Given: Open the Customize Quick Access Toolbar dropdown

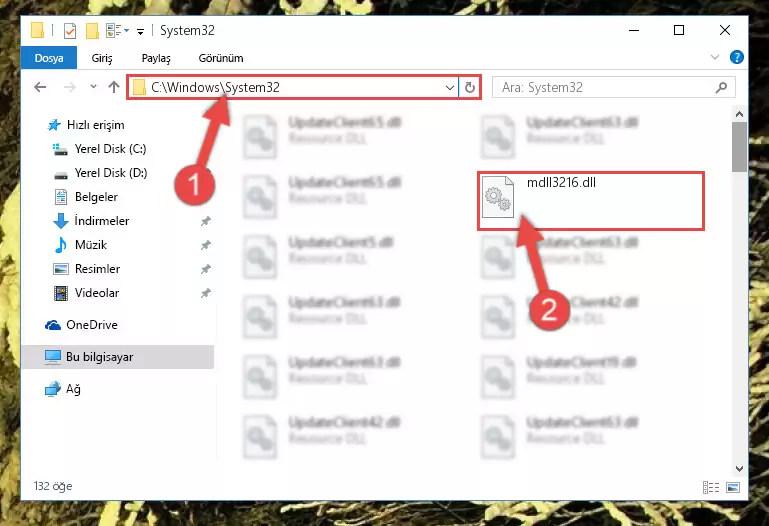Looking at the screenshot, I should click(x=140, y=32).
